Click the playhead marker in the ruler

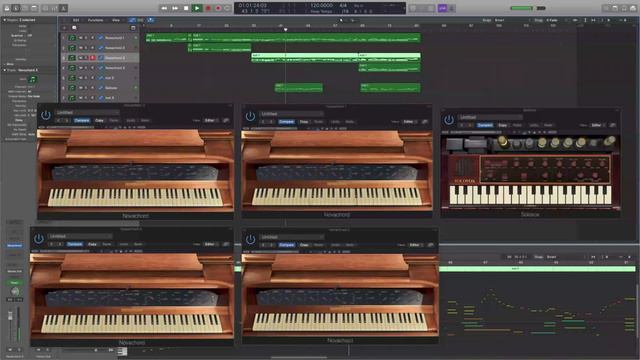tap(285, 29)
